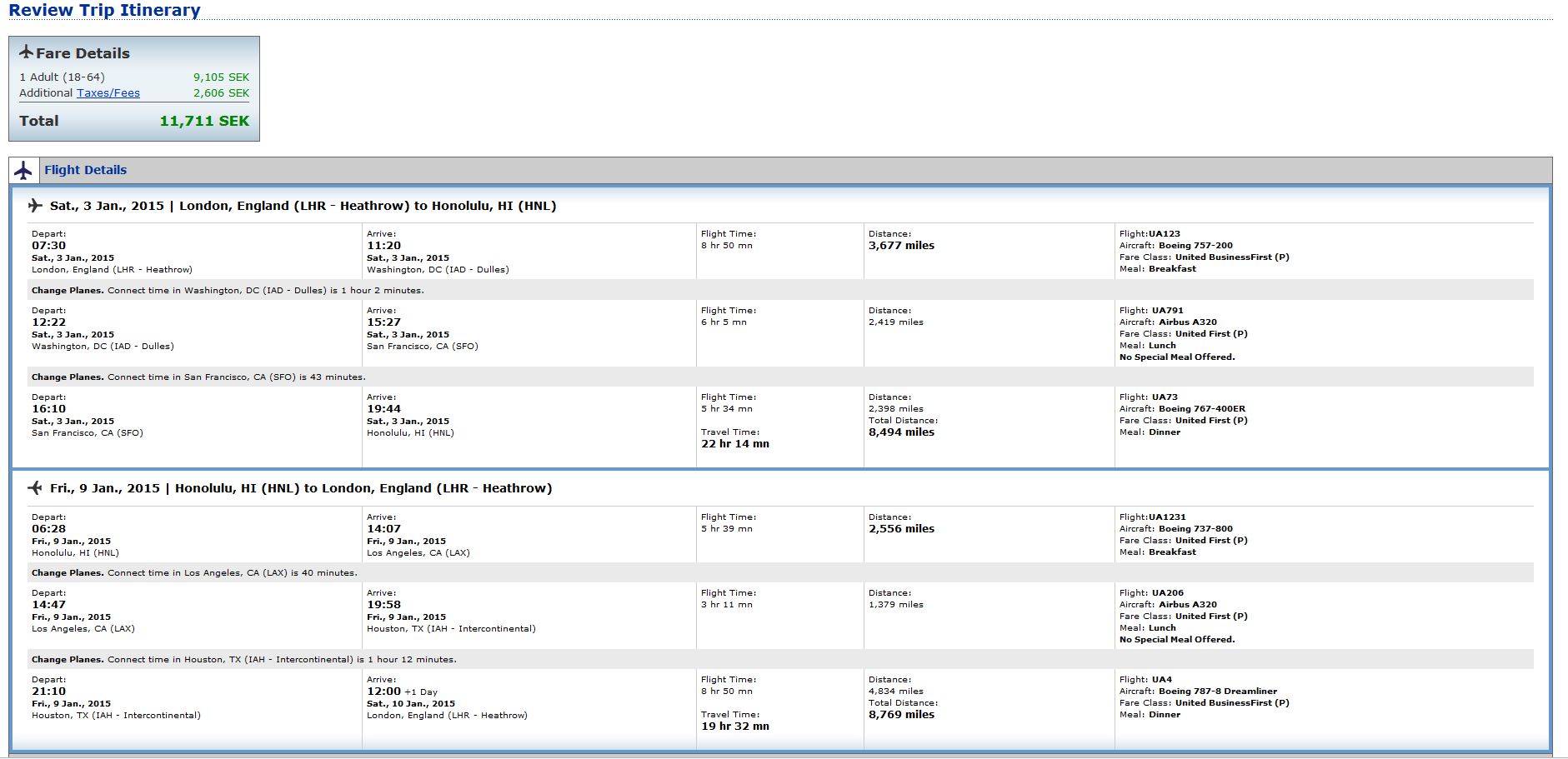Open the Taxes/Fees link
Screen dimensions: 1568x759
click(108, 93)
